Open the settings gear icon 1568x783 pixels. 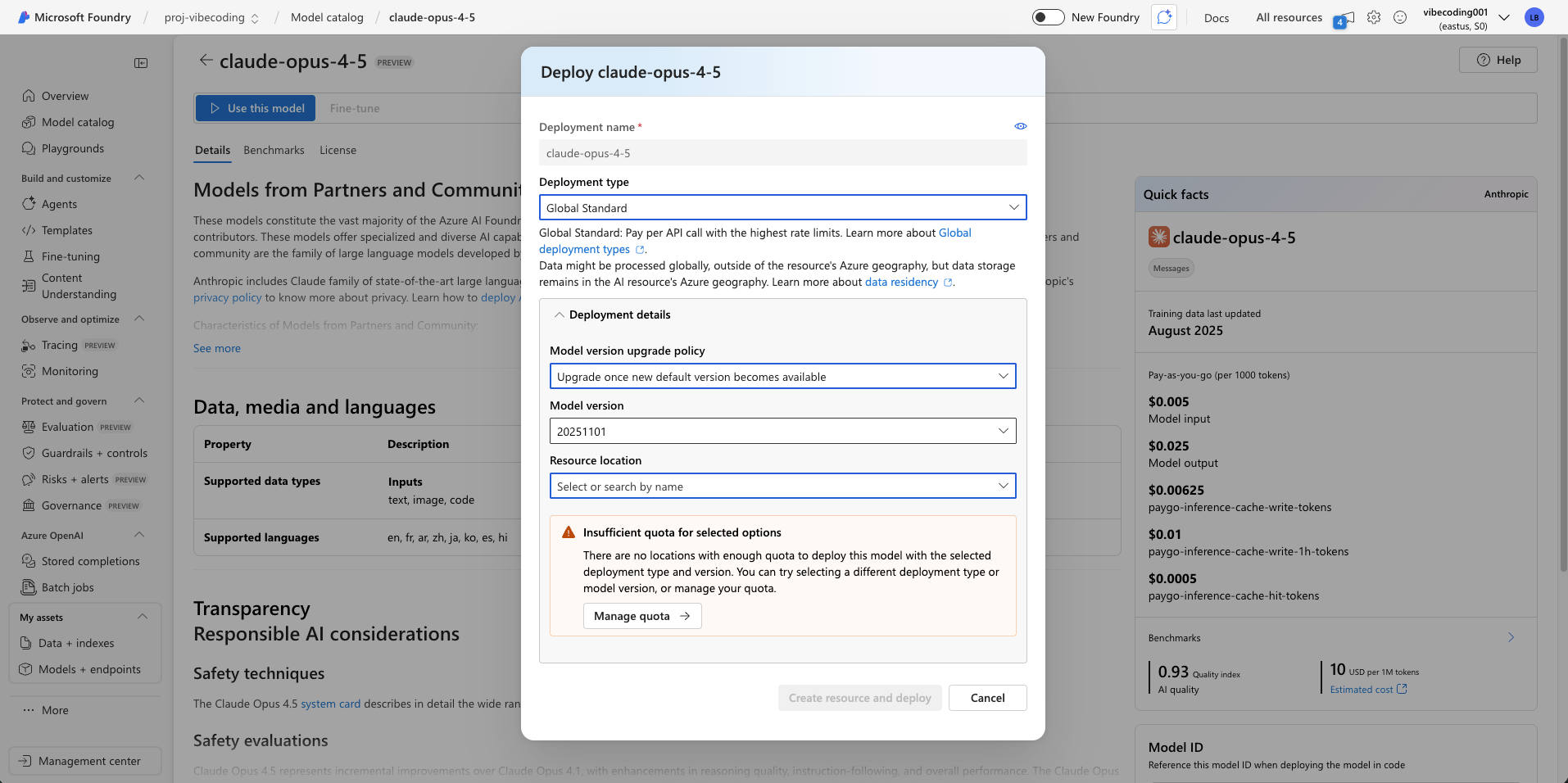1374,17
